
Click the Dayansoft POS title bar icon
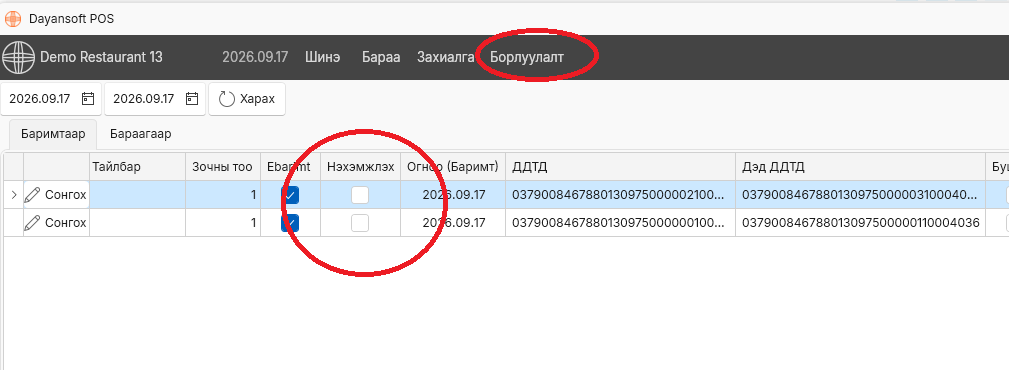(13, 18)
